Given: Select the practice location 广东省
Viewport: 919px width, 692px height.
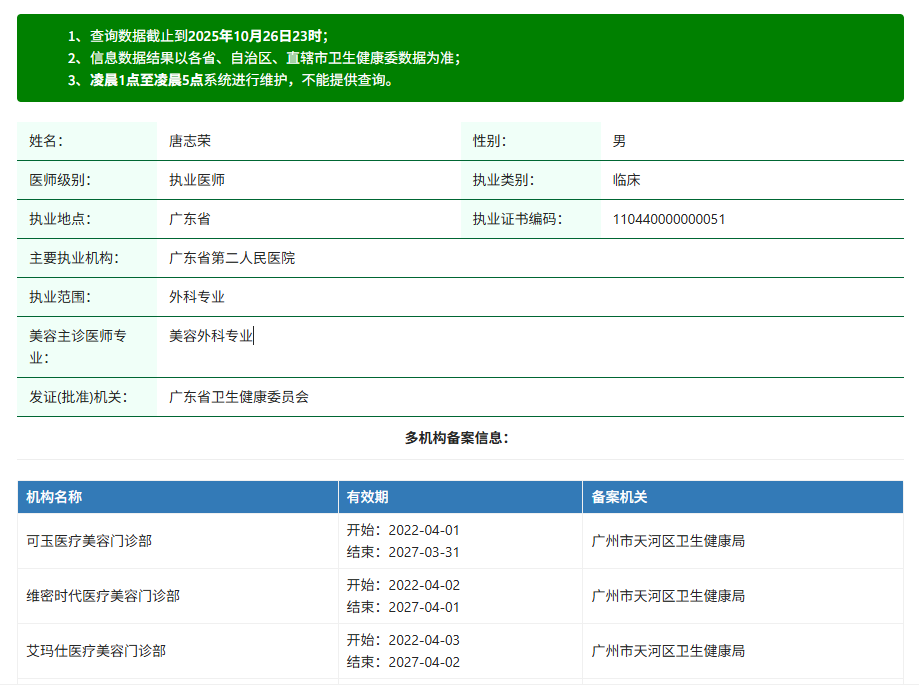Looking at the screenshot, I should (192, 218).
